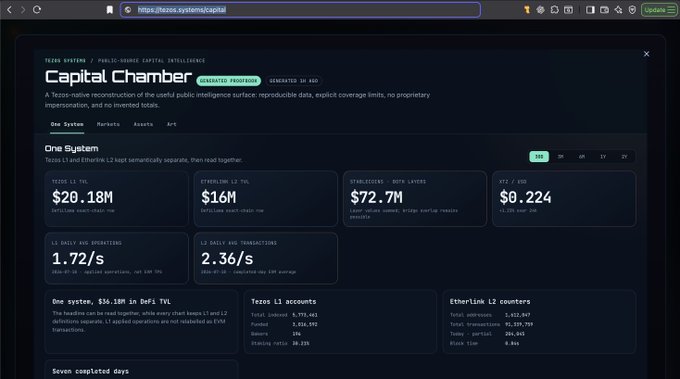Image resolution: width=680 pixels, height=379 pixels.
Task: Open the diamond-shaped extension icon
Action: tap(540, 10)
